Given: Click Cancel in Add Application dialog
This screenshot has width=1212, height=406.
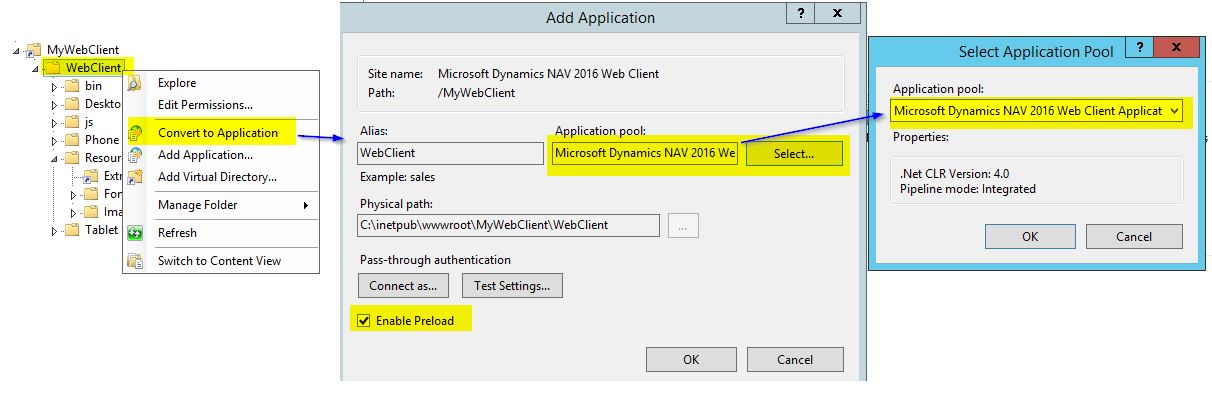Looking at the screenshot, I should pos(795,359).
